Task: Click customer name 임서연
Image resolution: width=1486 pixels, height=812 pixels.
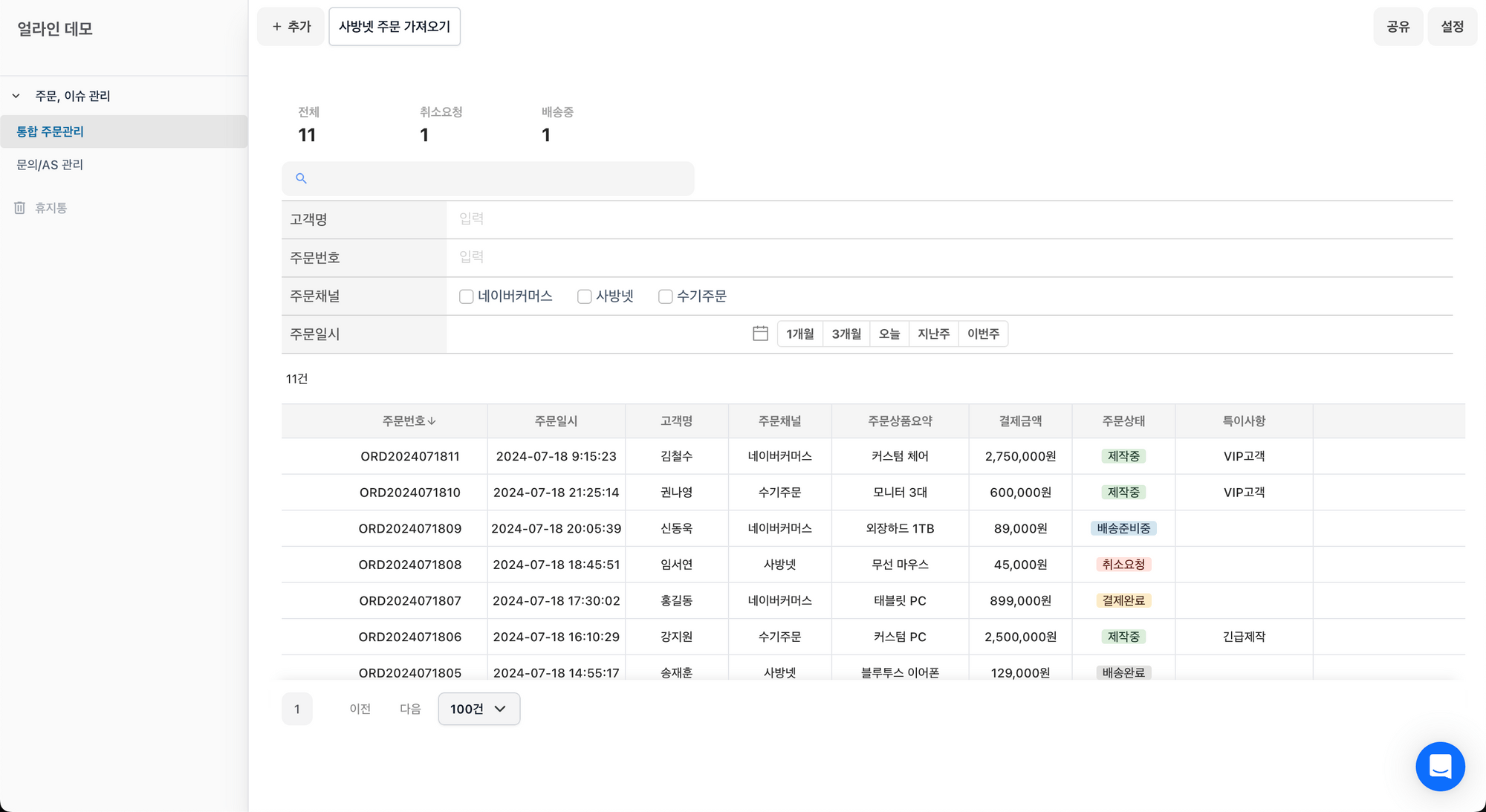Action: pos(677,565)
